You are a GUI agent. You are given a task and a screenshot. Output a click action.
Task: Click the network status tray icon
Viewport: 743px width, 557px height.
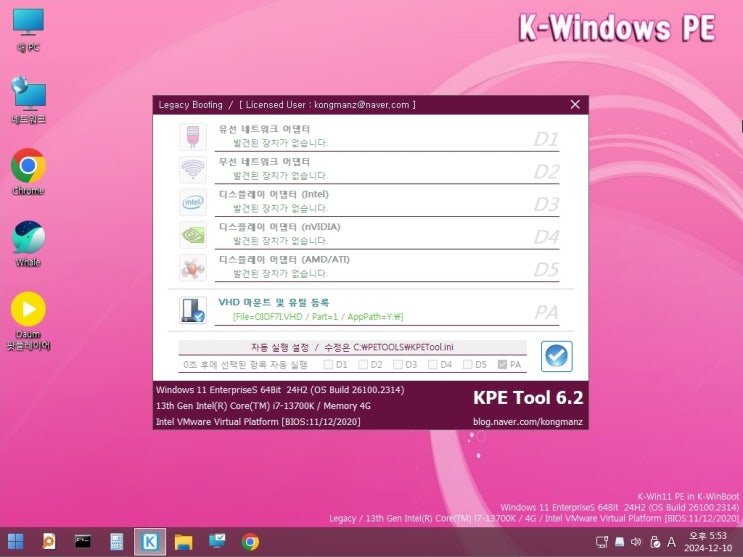tap(602, 542)
